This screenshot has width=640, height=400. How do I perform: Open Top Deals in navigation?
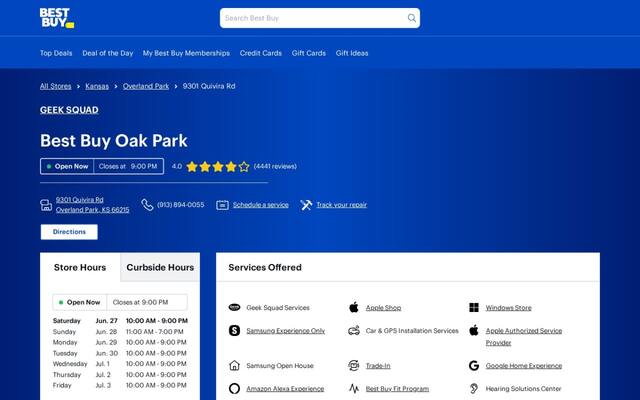(56, 53)
